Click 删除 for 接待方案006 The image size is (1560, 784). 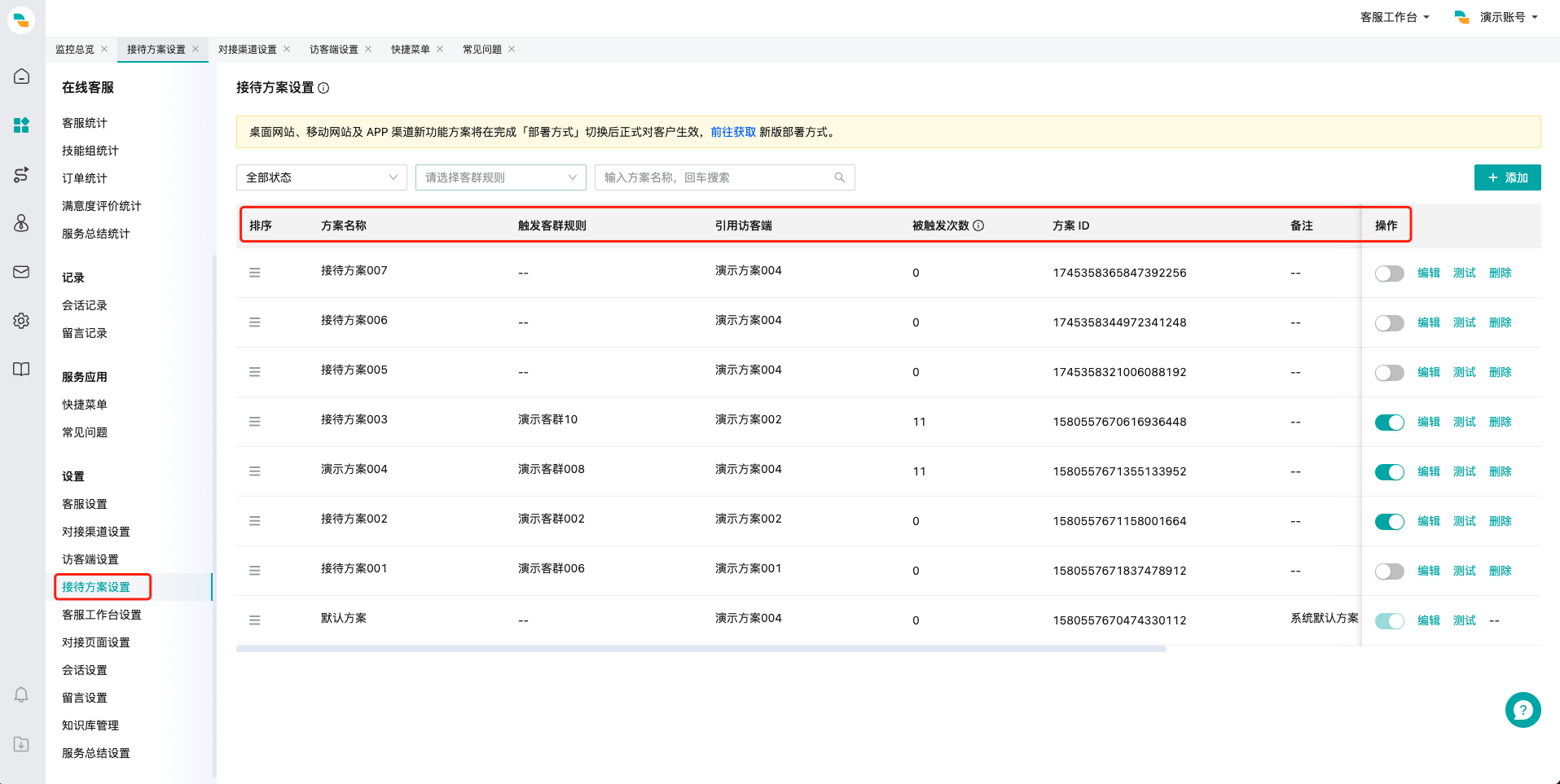pos(1501,322)
